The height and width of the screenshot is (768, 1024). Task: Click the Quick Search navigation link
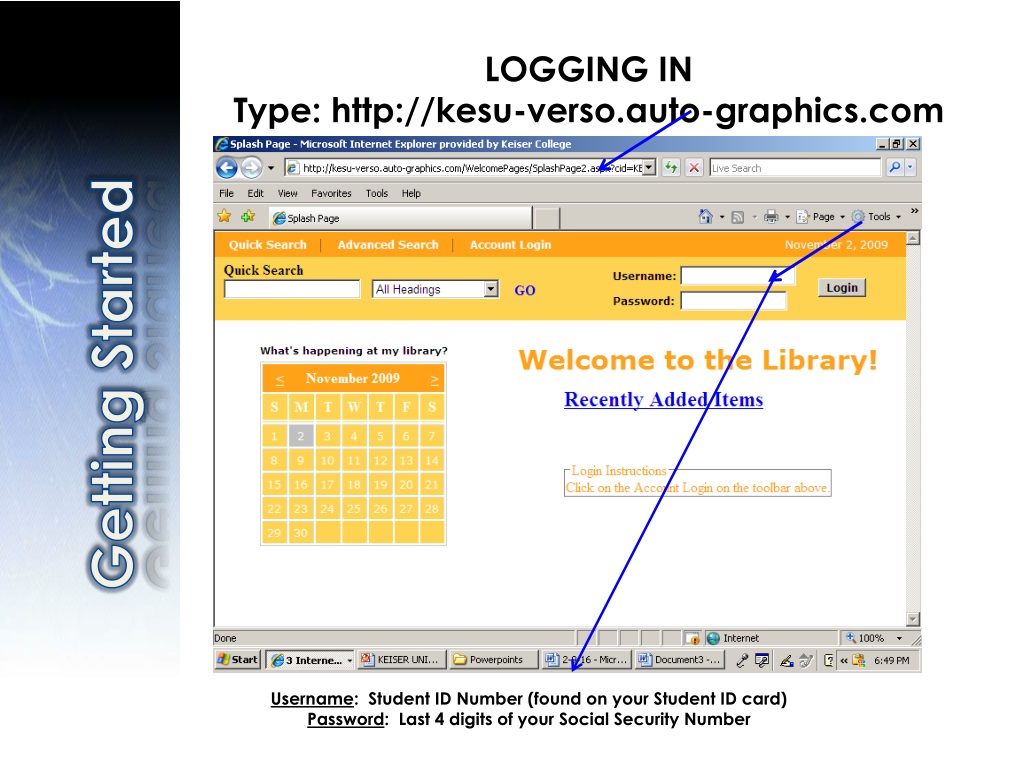pyautogui.click(x=267, y=245)
